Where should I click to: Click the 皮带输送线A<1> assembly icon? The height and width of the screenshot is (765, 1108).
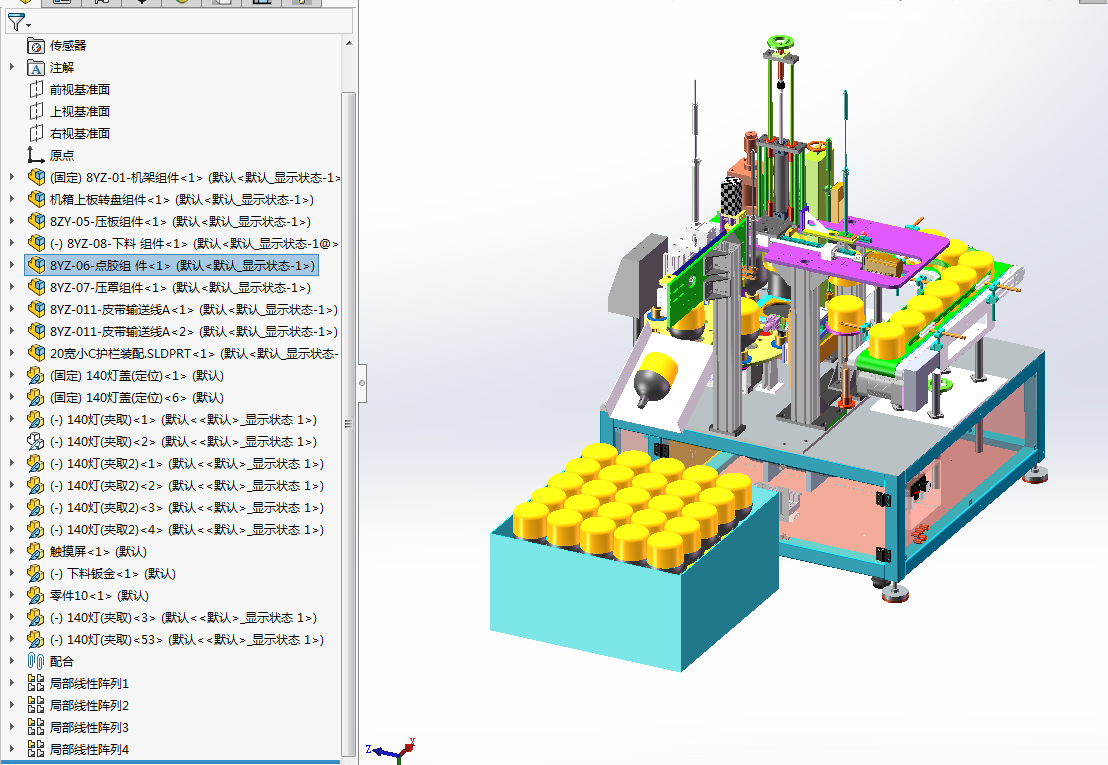36,309
